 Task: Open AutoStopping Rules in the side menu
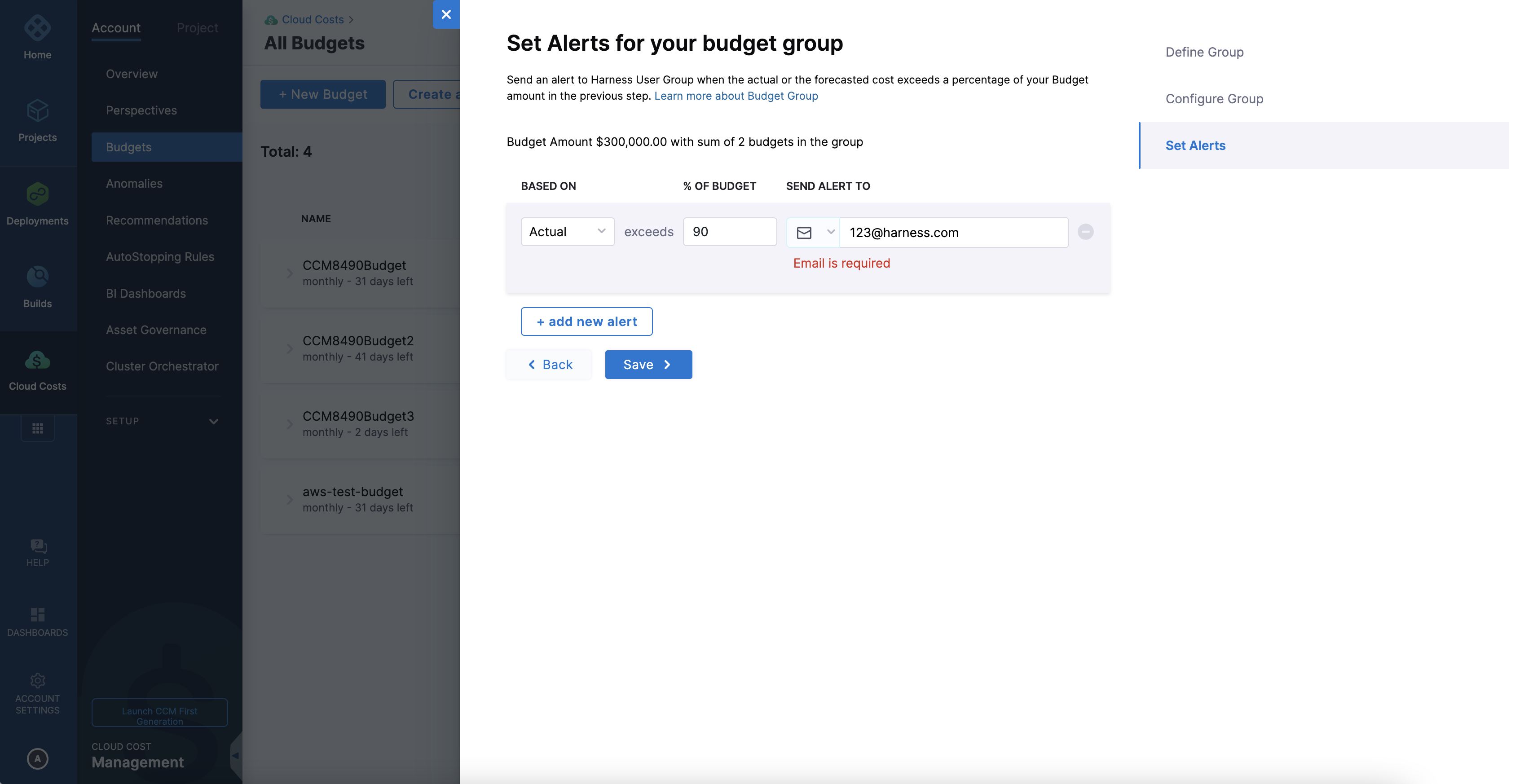pos(160,256)
